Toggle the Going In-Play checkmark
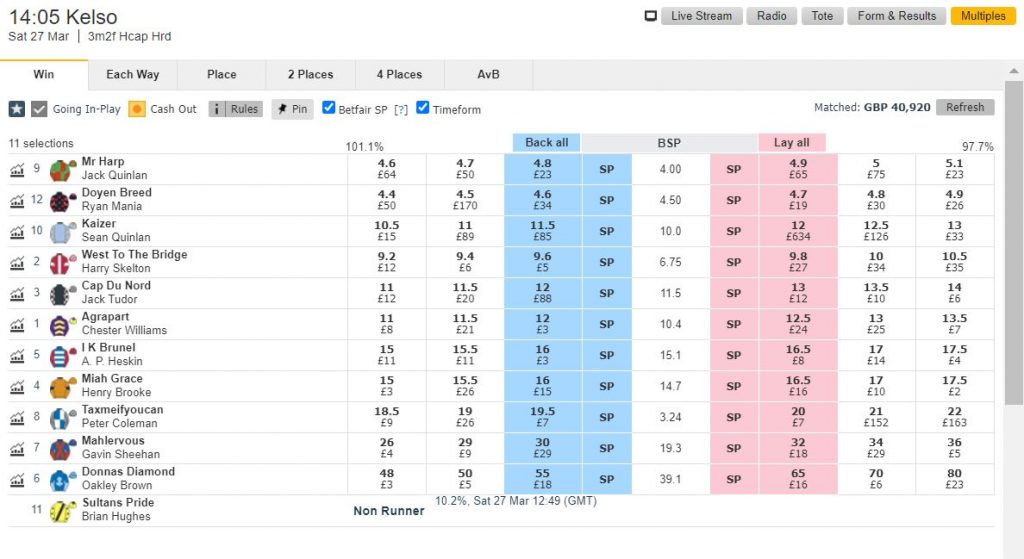 click(x=40, y=109)
